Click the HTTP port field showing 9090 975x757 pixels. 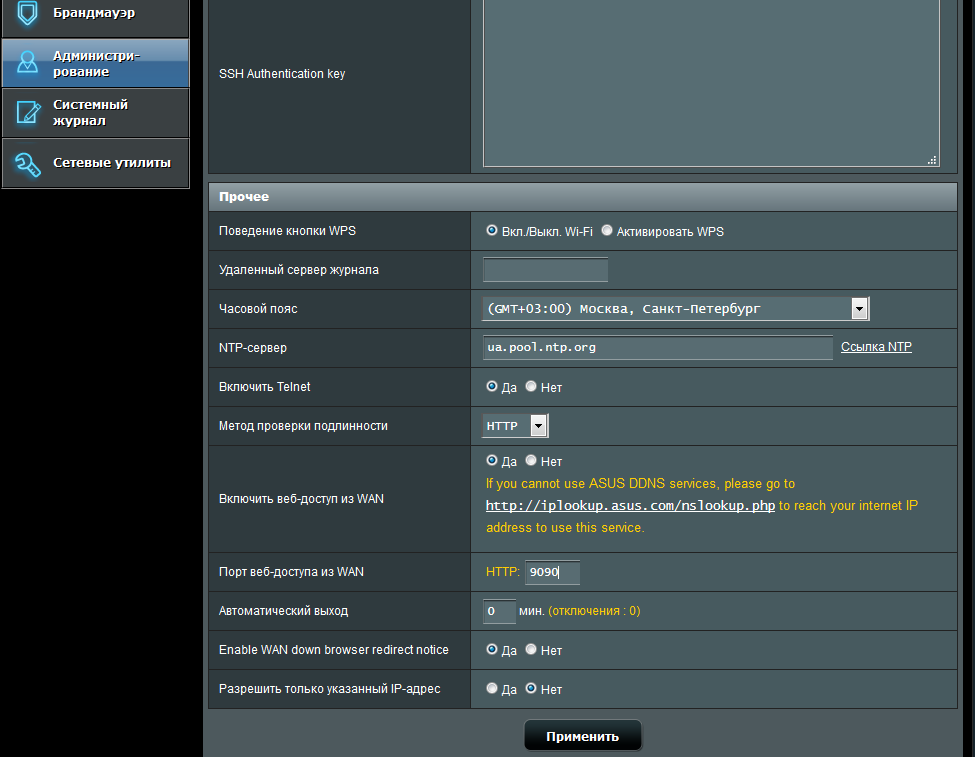tap(552, 572)
